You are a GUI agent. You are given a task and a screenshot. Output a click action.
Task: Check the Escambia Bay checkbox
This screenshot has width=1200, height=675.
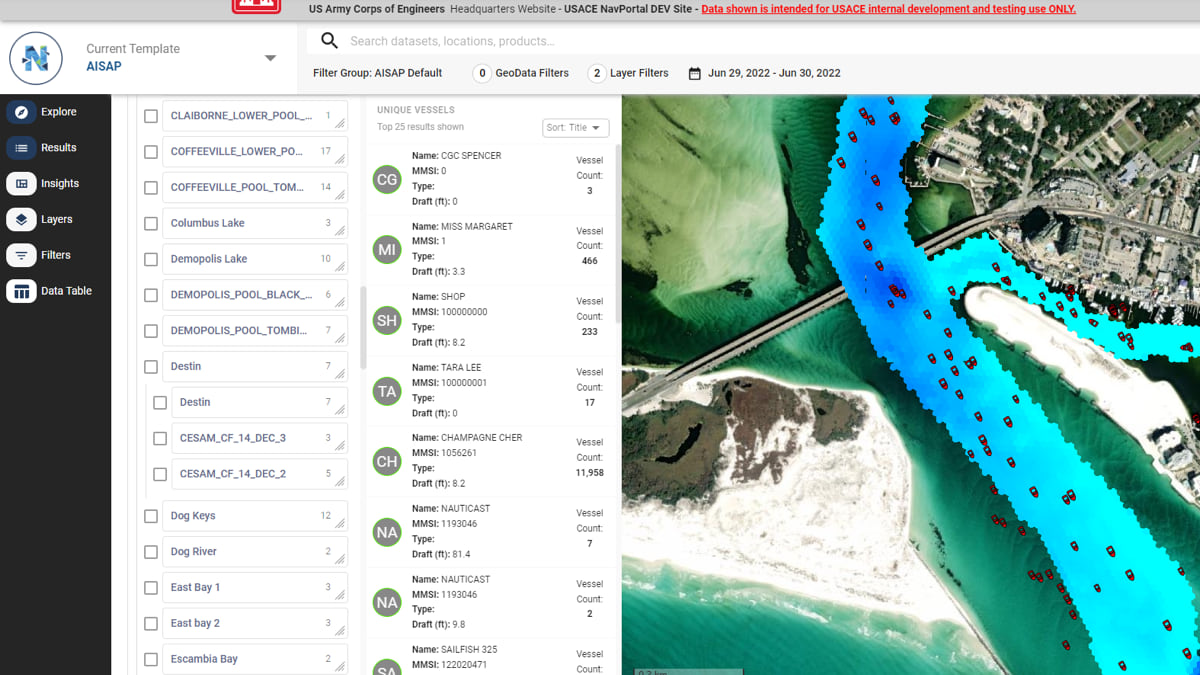(151, 660)
